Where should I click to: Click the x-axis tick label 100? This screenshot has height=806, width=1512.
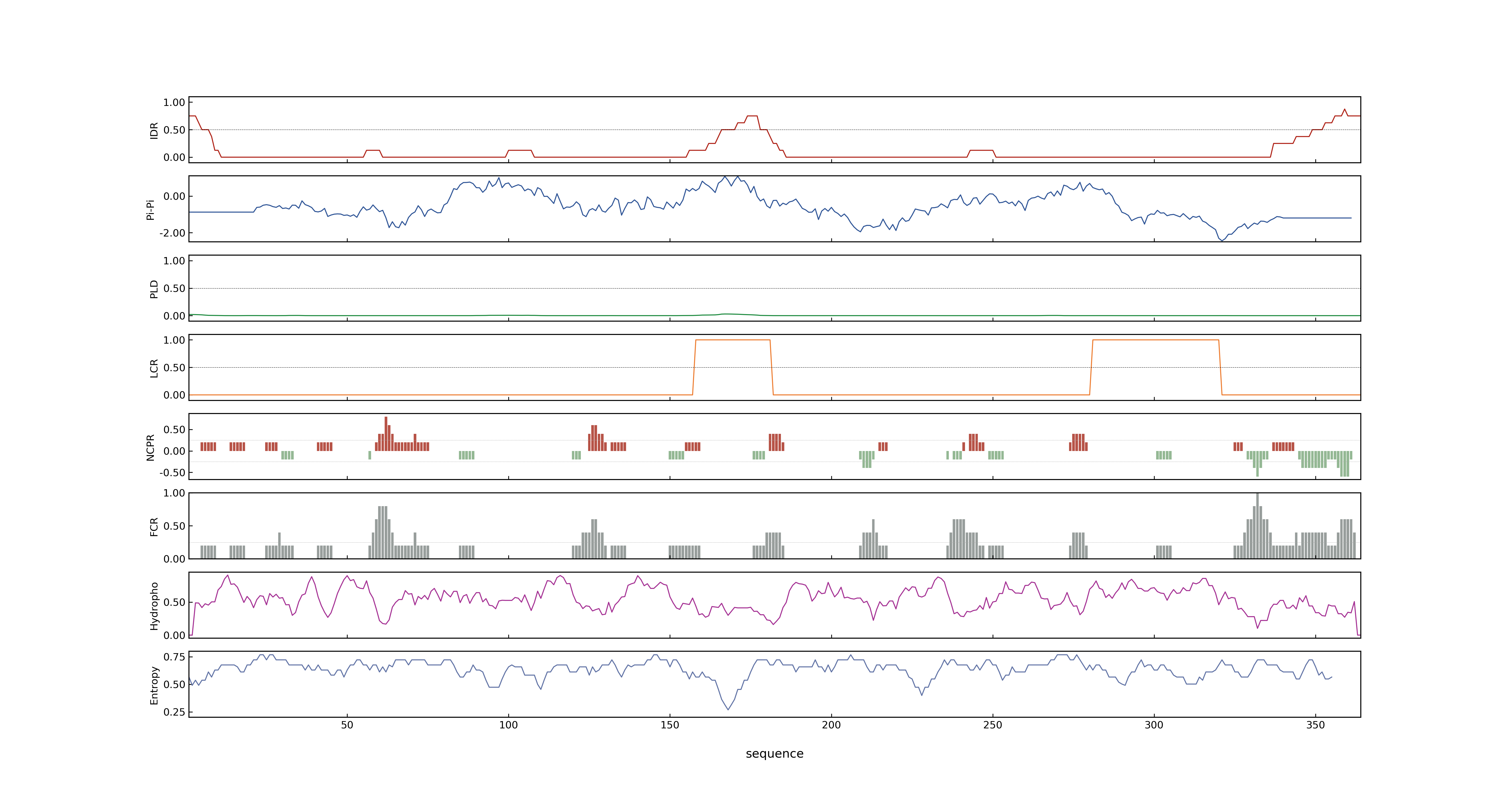coord(508,725)
